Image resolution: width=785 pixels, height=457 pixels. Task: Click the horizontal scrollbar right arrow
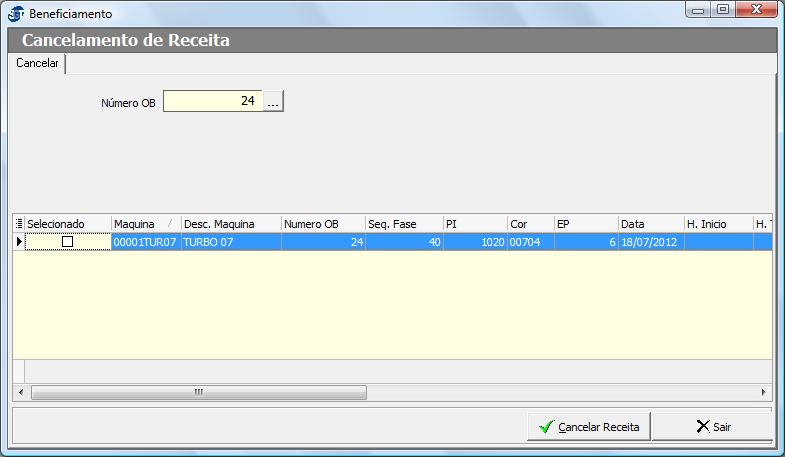[x=764, y=392]
